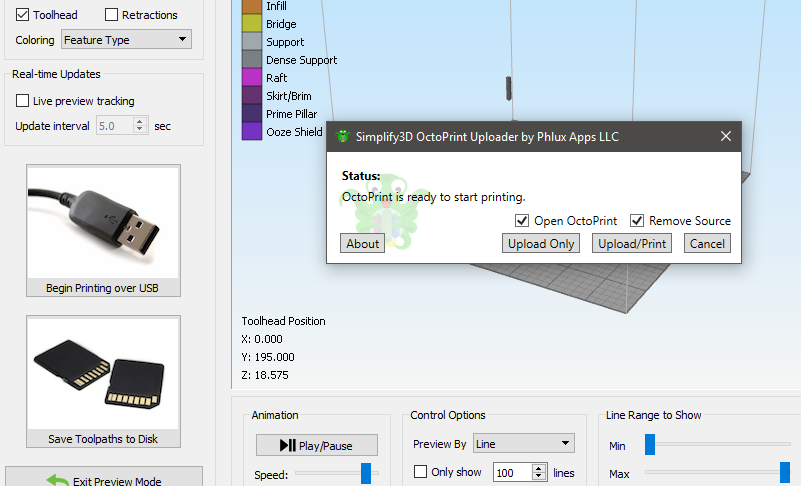
Task: Decrement the lines count spinner
Action: pos(539,477)
